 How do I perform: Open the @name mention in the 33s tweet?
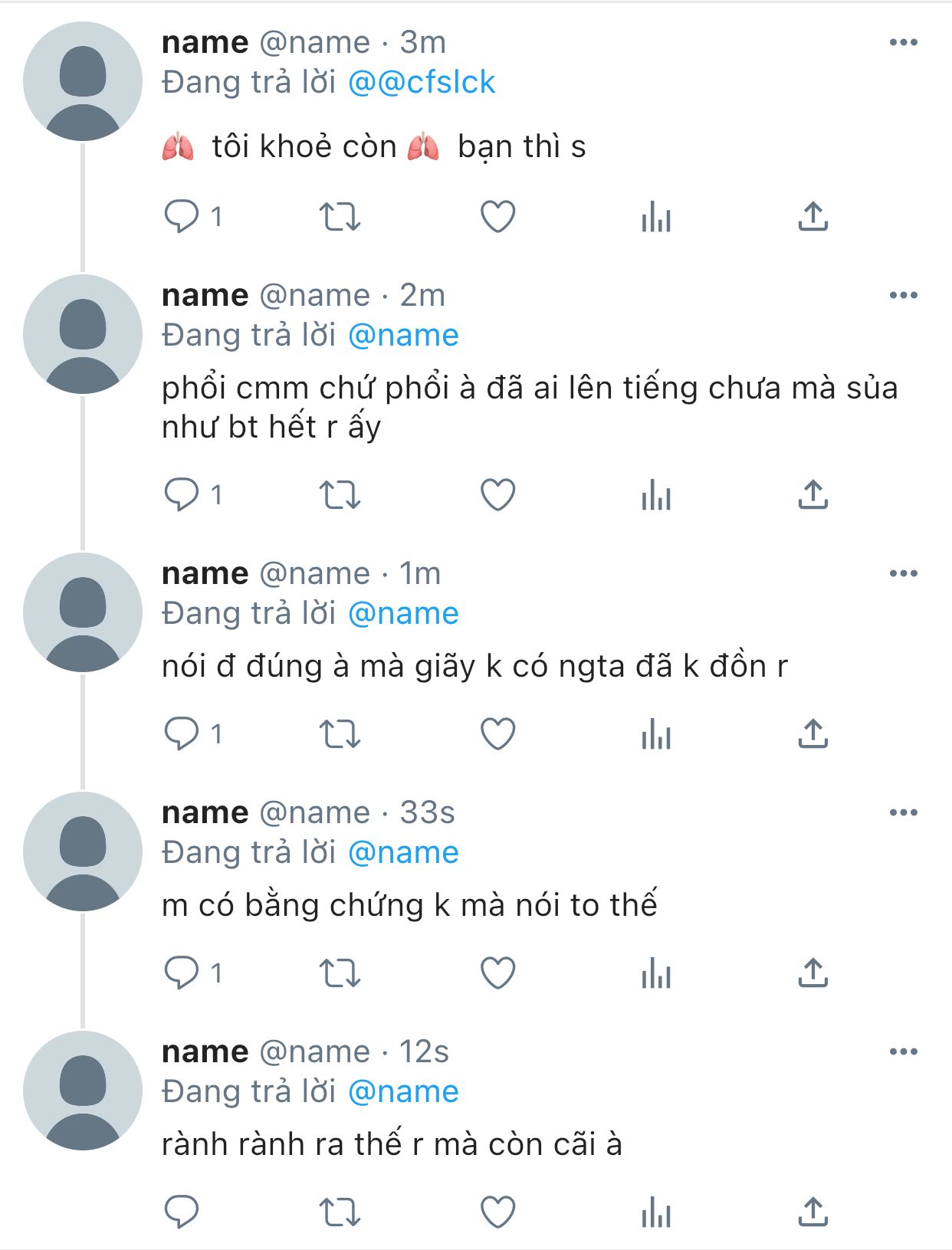click(x=403, y=852)
